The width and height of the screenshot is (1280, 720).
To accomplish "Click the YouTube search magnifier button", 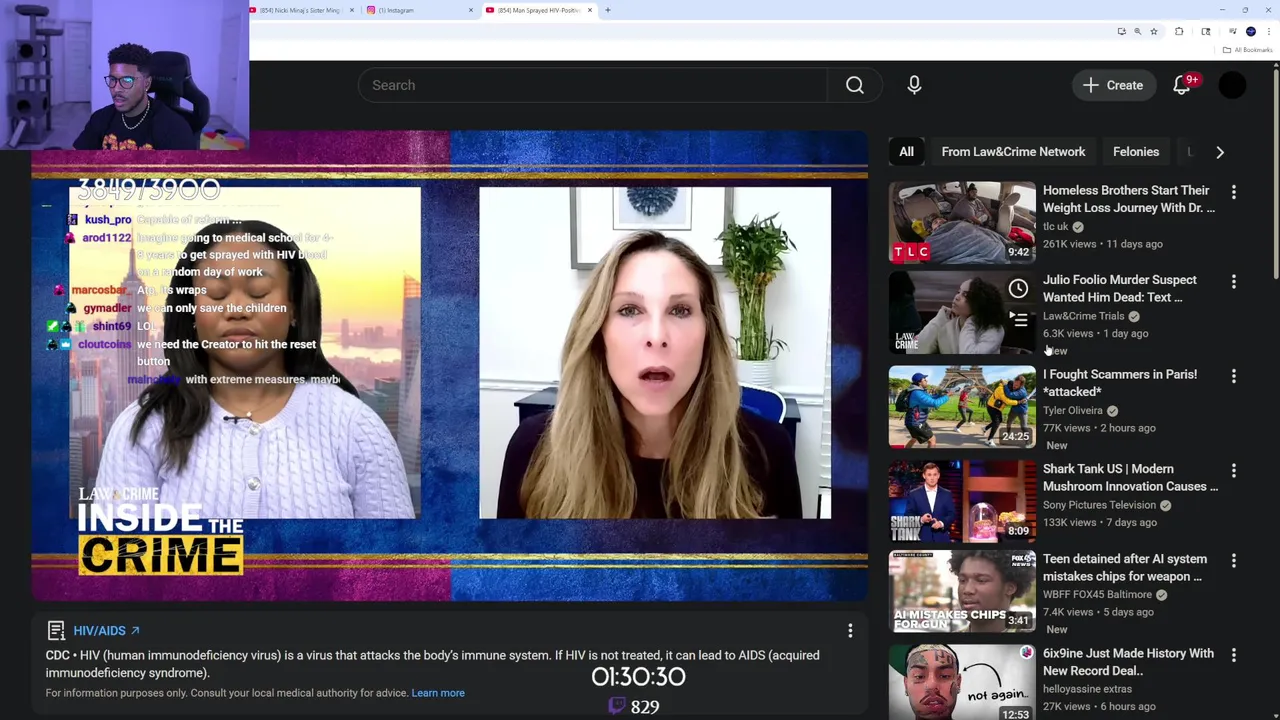I will pyautogui.click(x=854, y=85).
